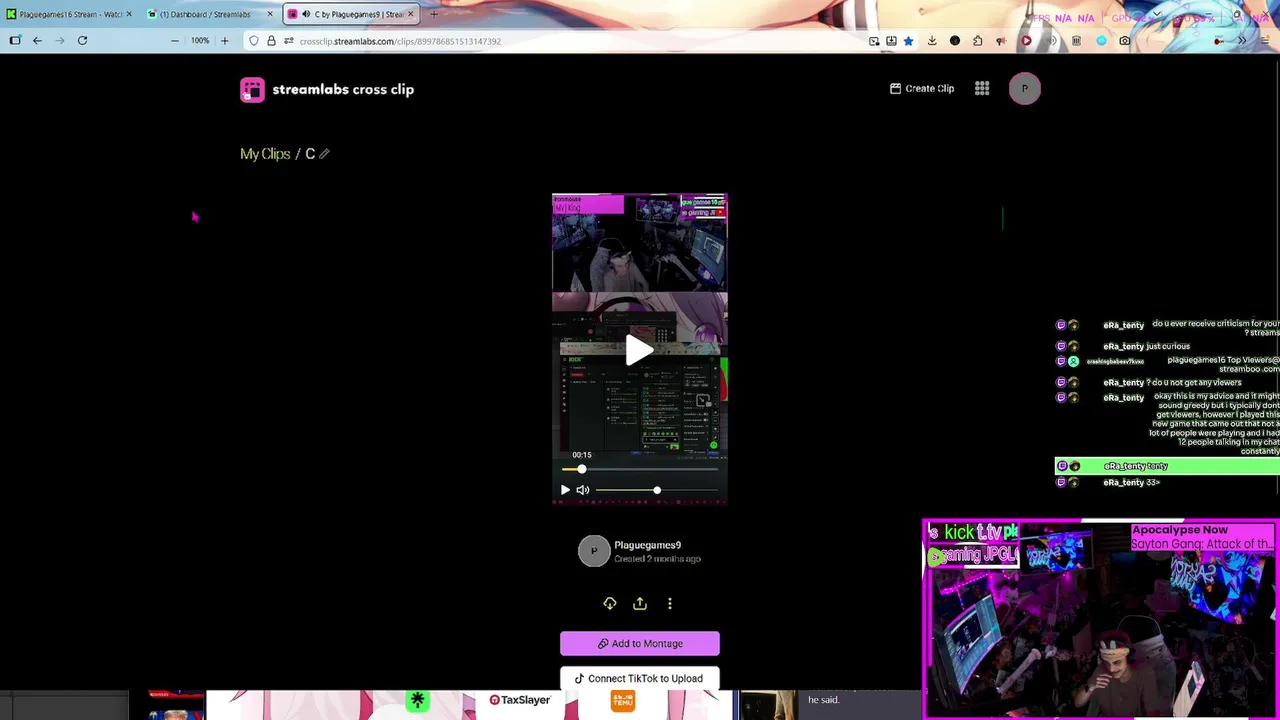Click the webcam overlay in corner
Viewport: 1280px width, 720px height.
pos(1100,618)
